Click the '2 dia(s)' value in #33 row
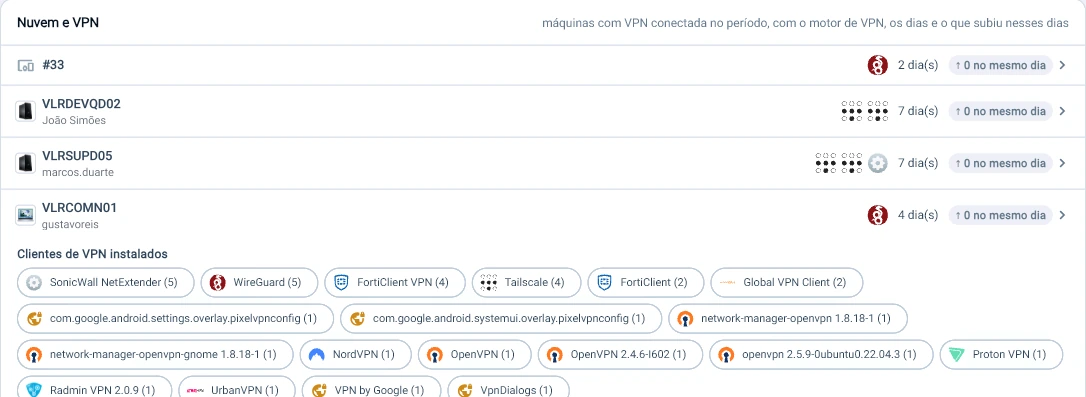Image resolution: width=1086 pixels, height=397 pixels. [x=918, y=66]
